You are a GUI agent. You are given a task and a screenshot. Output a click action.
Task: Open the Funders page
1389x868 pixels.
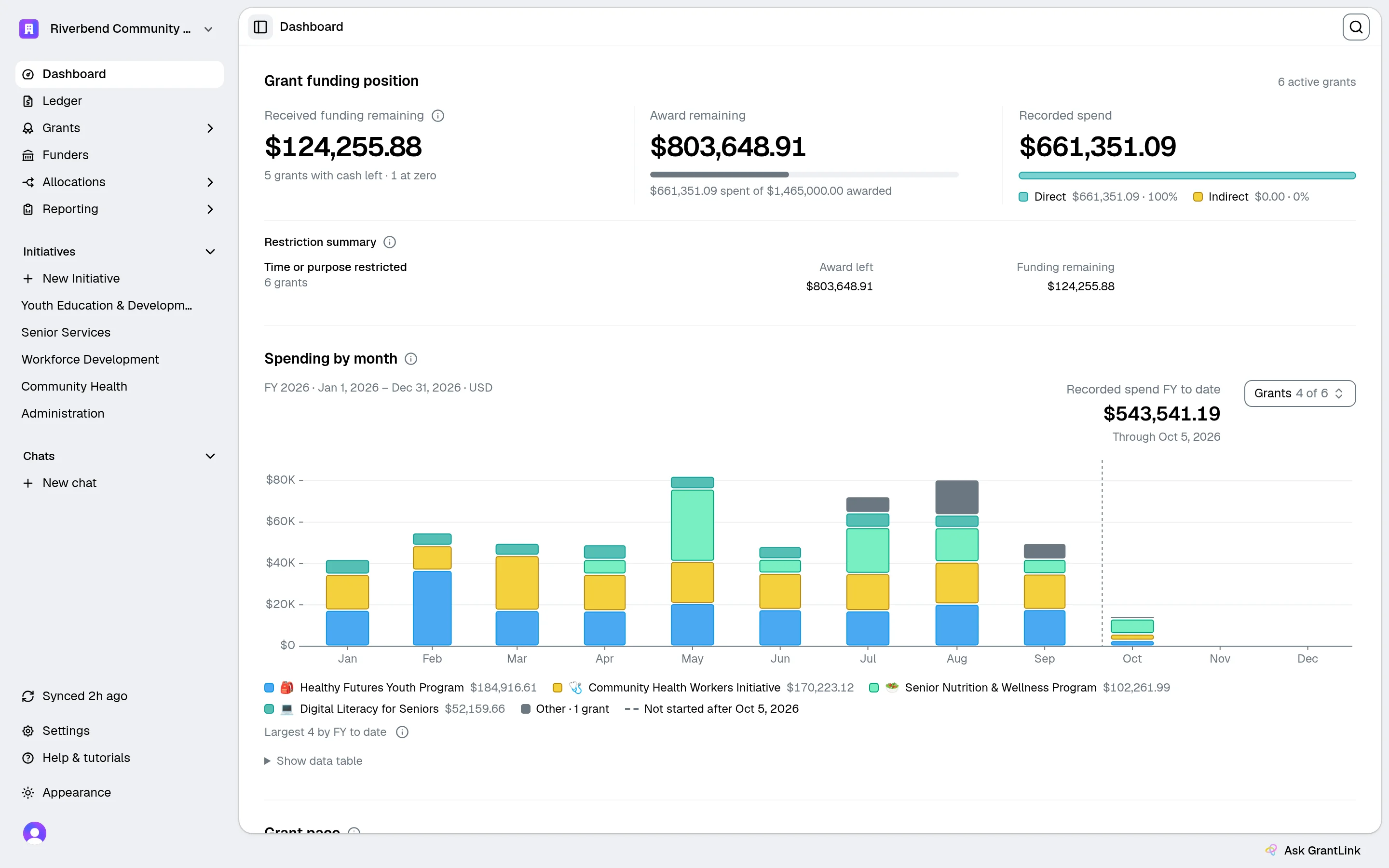coord(120,155)
